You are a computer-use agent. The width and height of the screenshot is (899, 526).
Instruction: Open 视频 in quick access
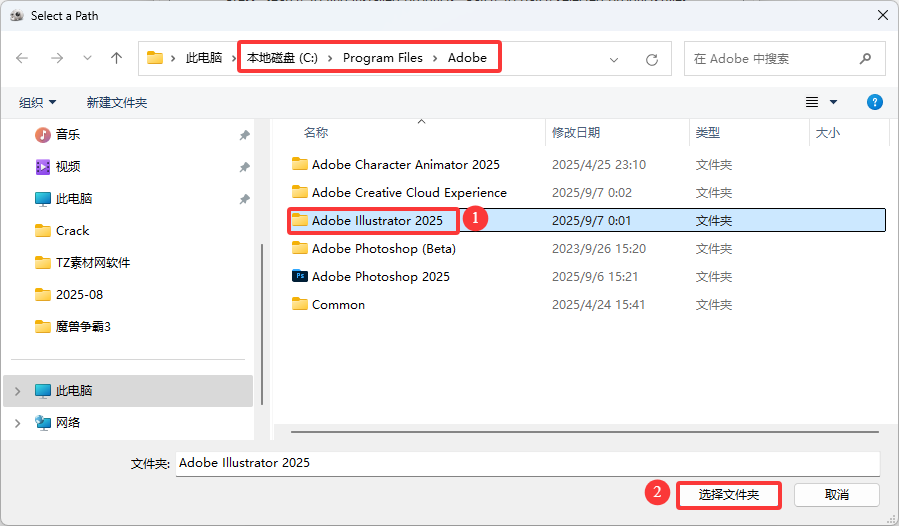pos(68,167)
